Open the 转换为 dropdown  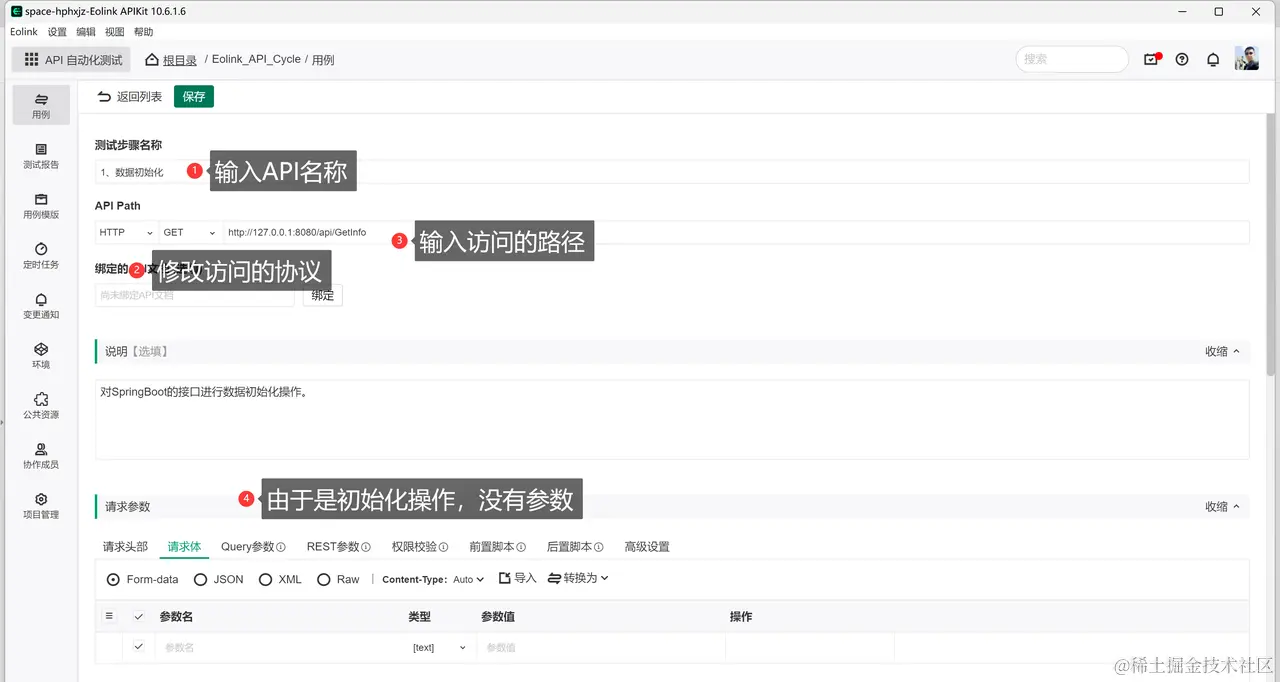[x=578, y=578]
